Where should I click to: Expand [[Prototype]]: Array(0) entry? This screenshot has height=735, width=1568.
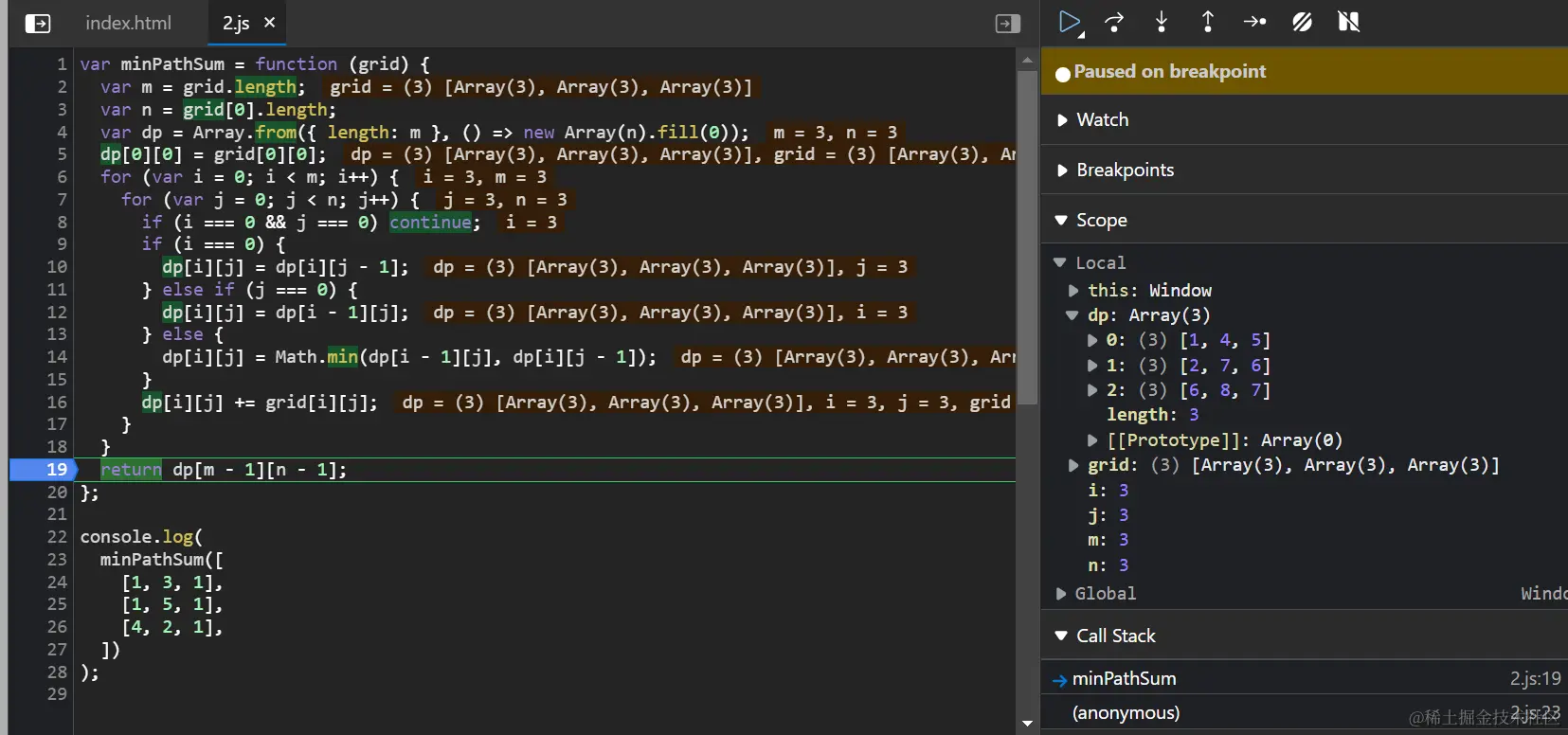pyautogui.click(x=1092, y=439)
